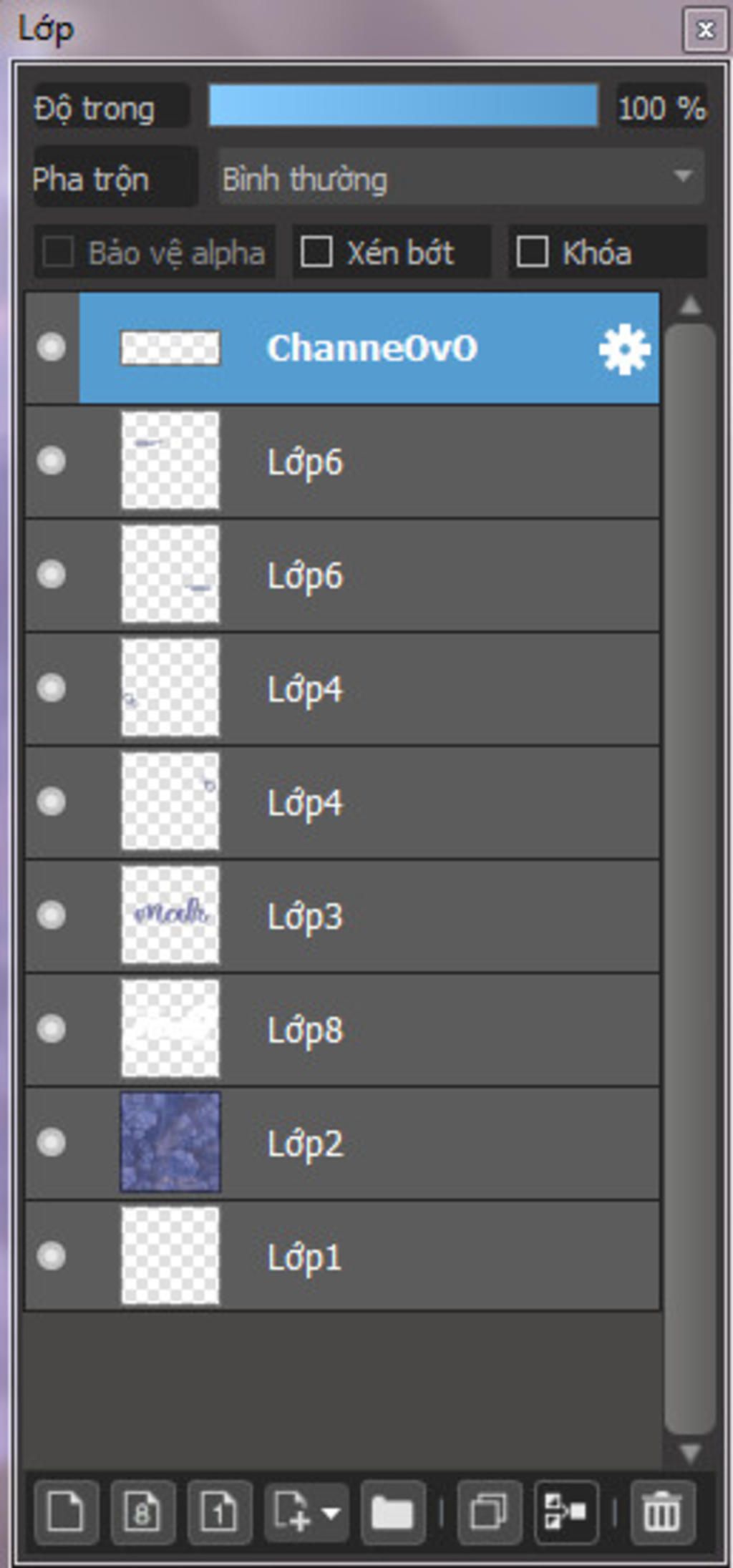733x1568 pixels.
Task: Open ChanneOvO layer settings gear
Action: coord(624,349)
